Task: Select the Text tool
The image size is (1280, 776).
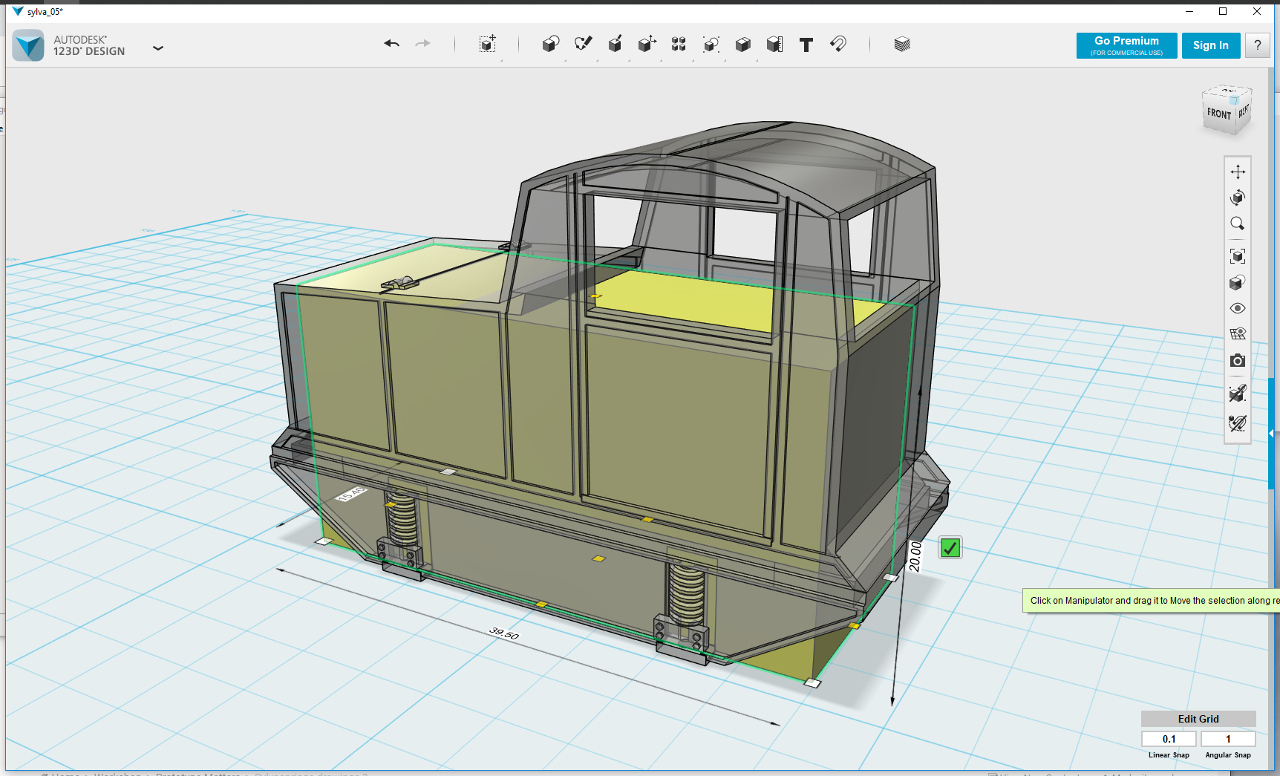Action: pos(806,44)
